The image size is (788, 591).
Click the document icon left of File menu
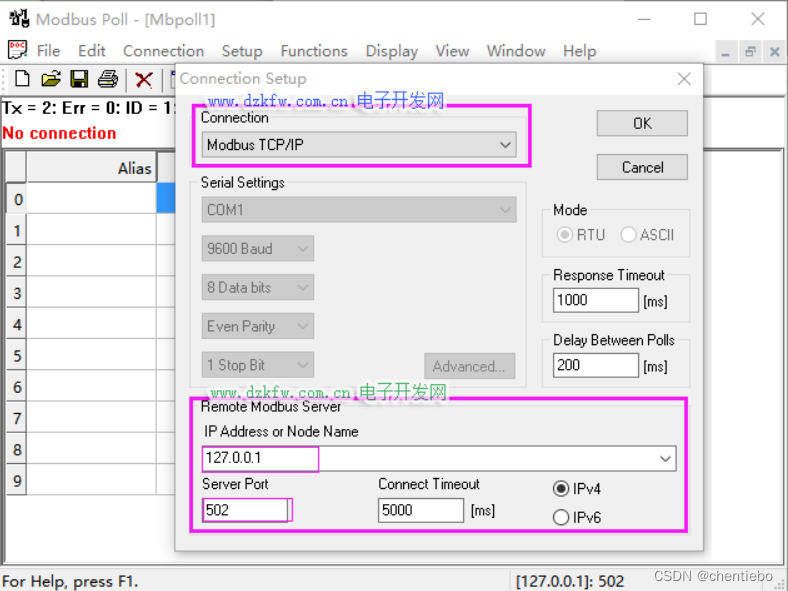[x=18, y=50]
